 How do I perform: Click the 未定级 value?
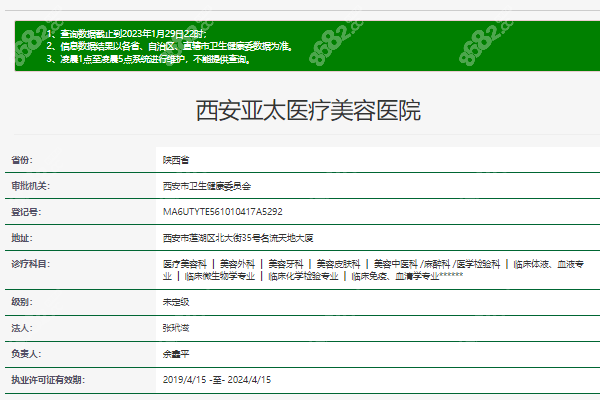point(176,302)
